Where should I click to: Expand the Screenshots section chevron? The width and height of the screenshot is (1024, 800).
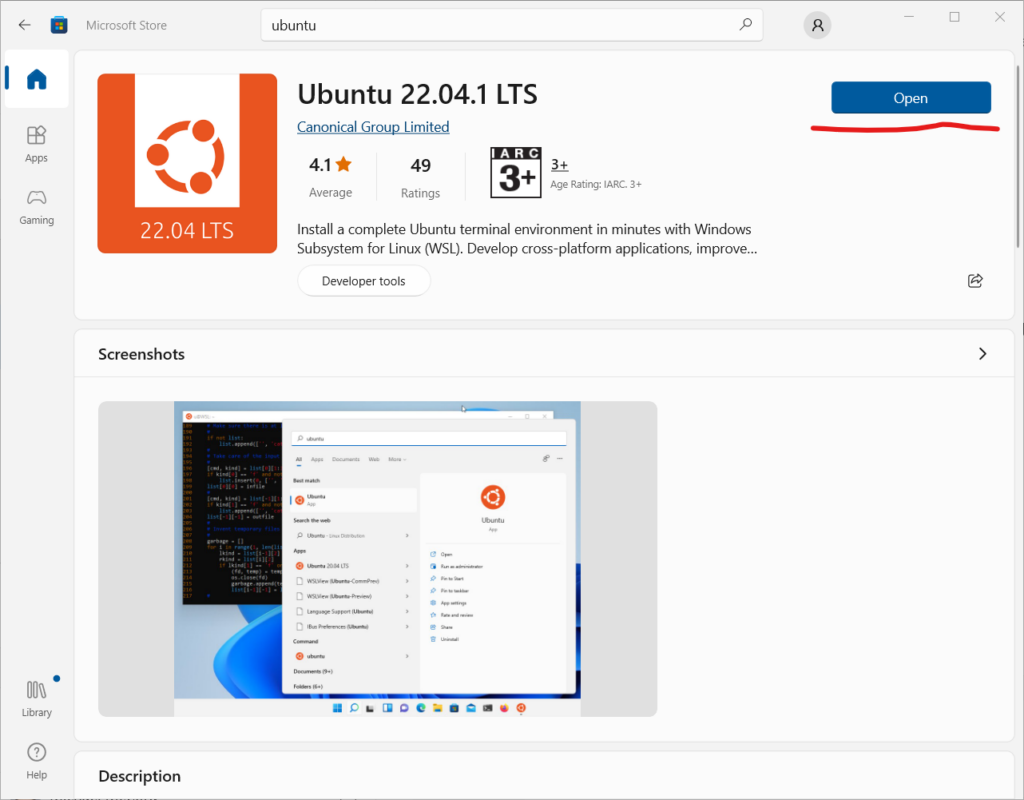point(982,354)
